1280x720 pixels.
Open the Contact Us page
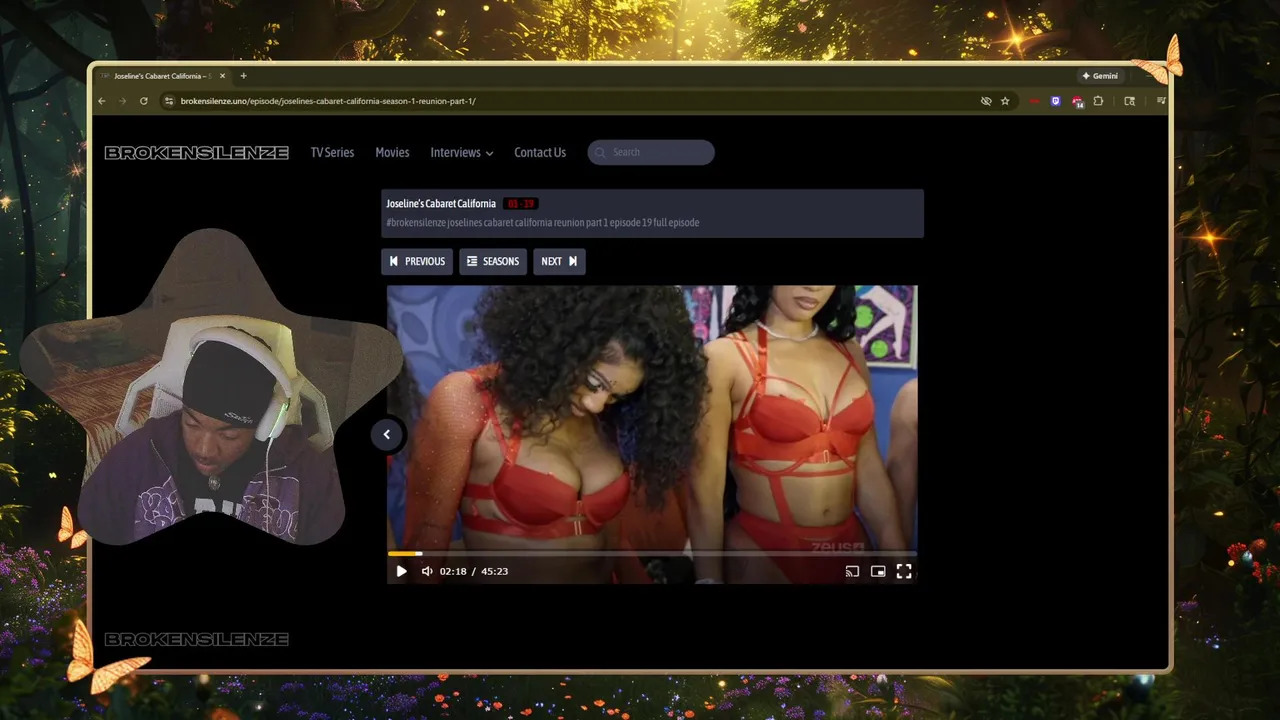tap(540, 152)
